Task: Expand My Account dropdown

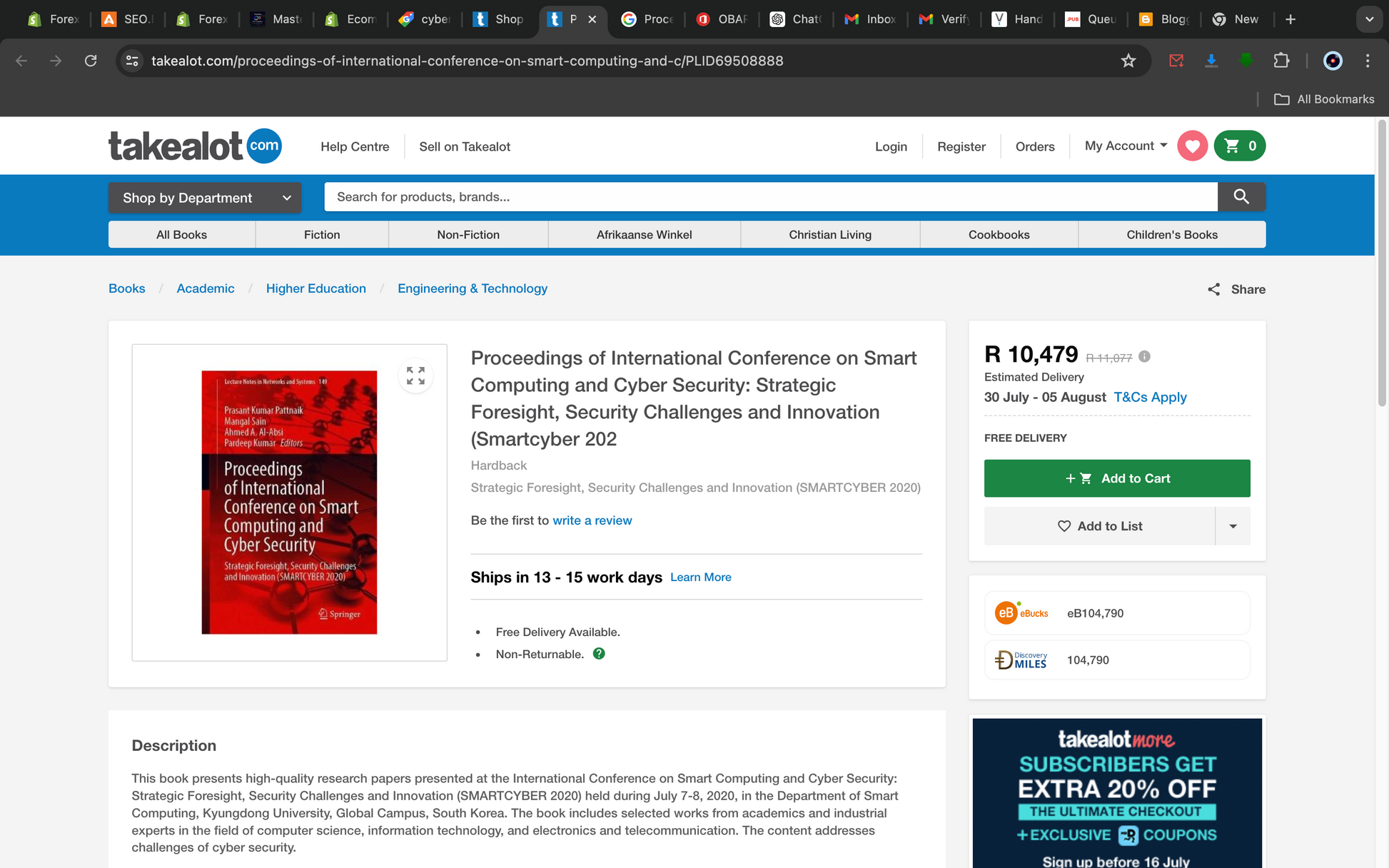Action: 1126,146
